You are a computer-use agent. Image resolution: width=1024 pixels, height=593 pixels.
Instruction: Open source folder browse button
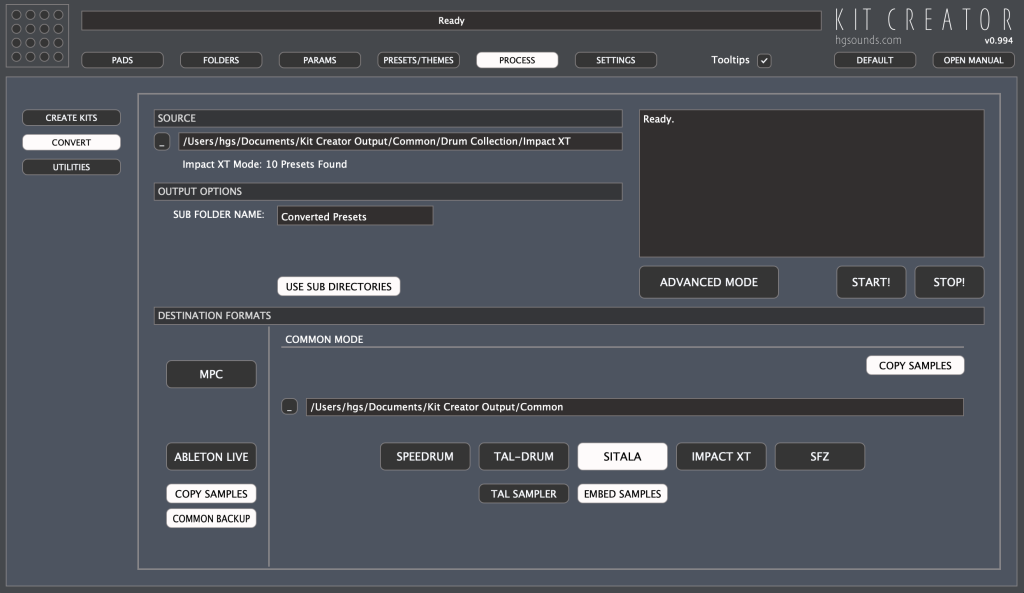point(162,142)
